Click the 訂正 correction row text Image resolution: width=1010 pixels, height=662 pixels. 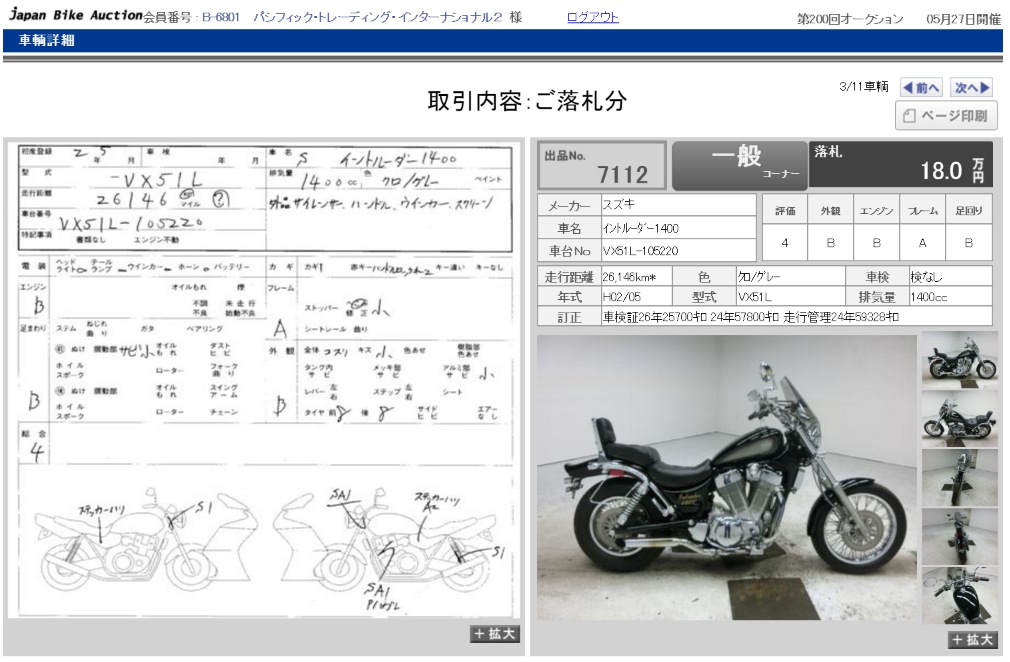[750, 317]
